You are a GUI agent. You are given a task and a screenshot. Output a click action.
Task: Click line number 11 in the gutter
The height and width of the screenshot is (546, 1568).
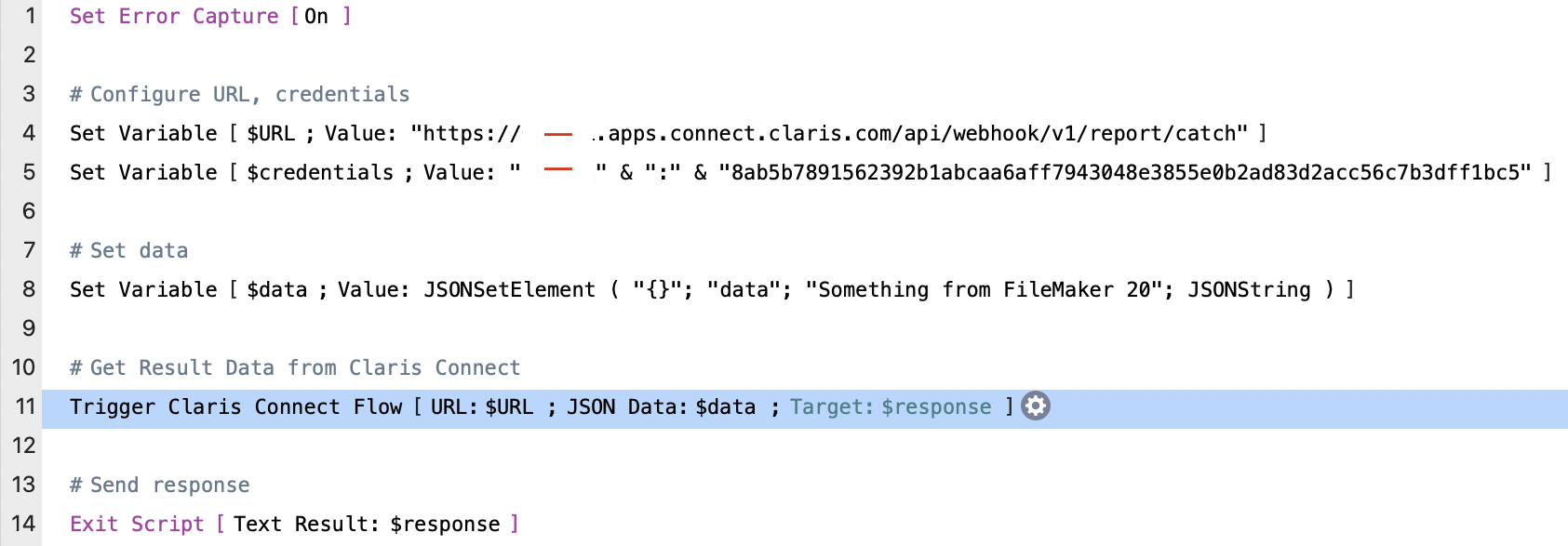tap(25, 407)
